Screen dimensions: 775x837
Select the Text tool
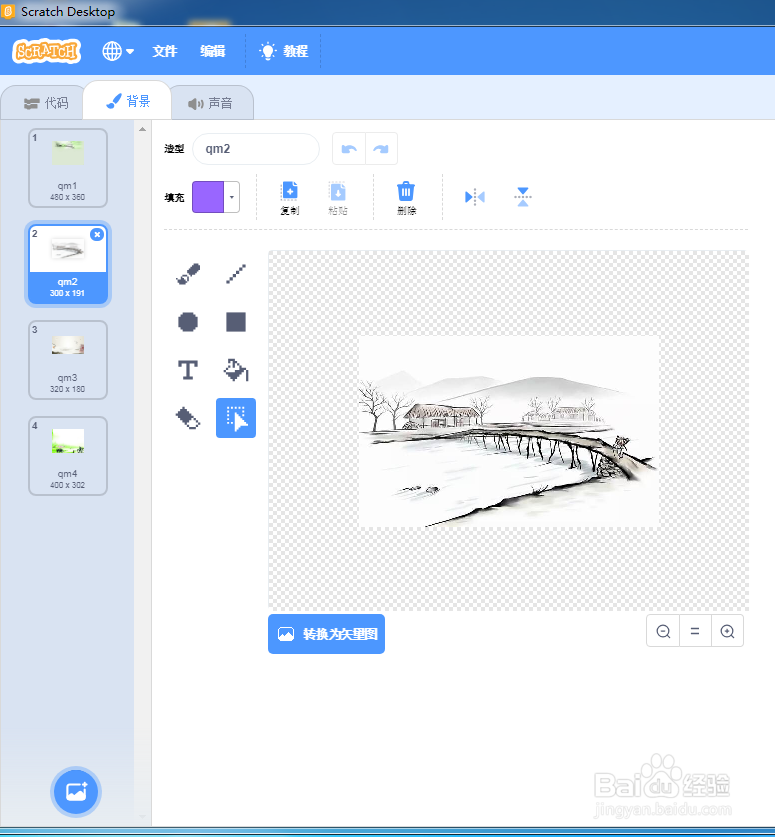[x=188, y=370]
